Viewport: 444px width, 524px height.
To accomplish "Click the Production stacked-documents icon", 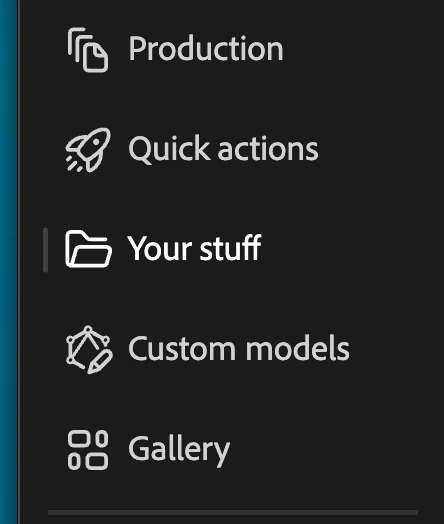I will click(88, 50).
